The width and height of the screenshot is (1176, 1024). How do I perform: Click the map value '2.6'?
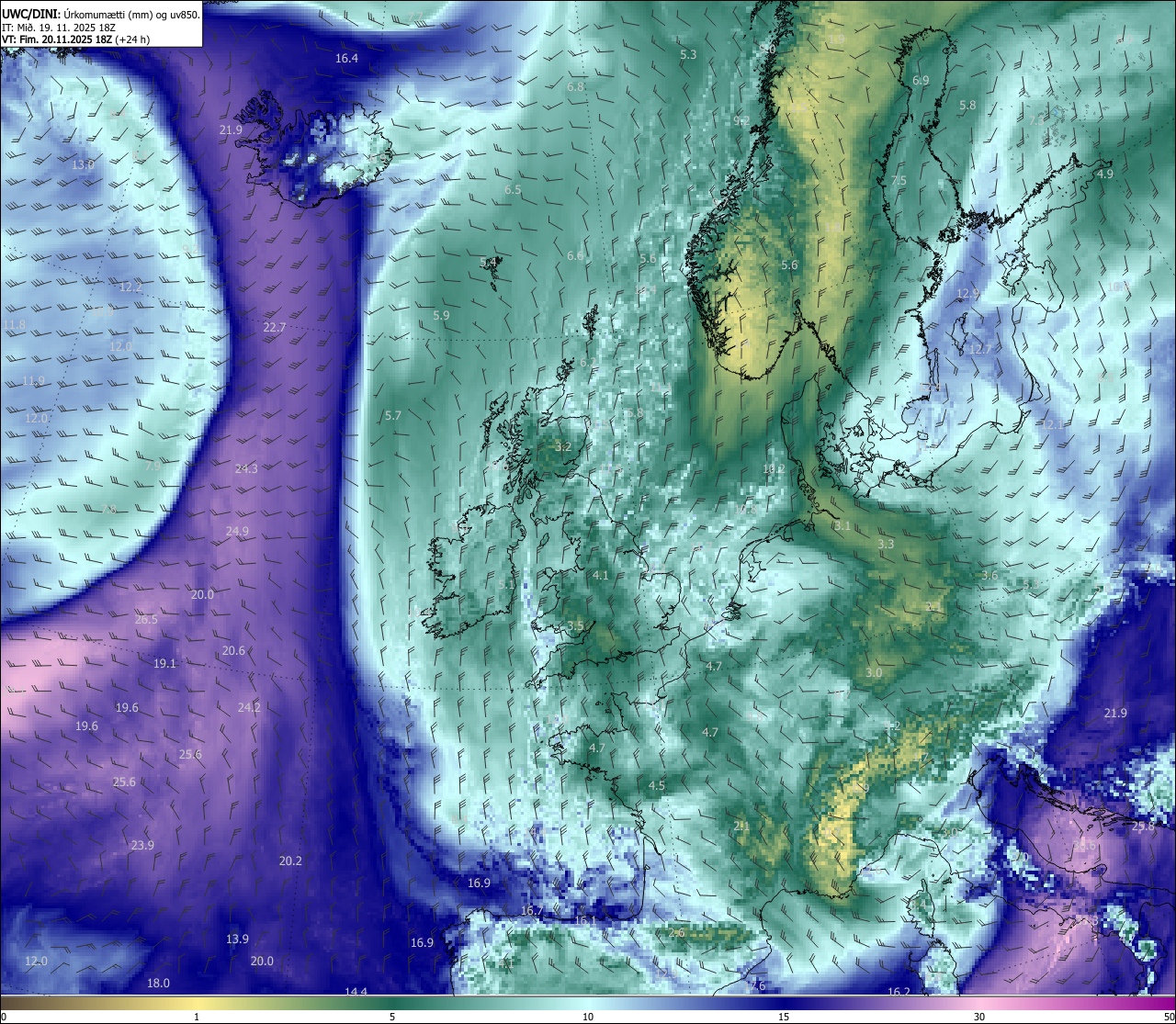click(x=676, y=933)
